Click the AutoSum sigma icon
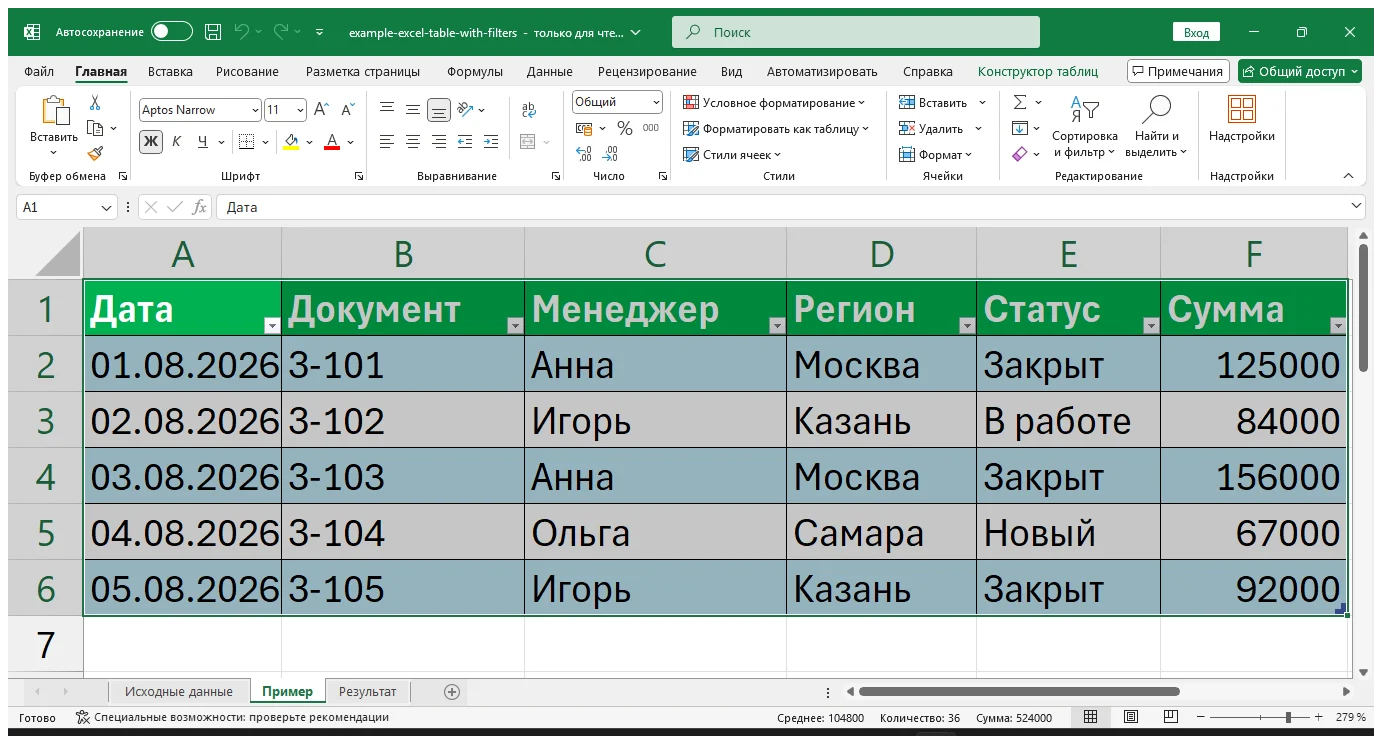The image size is (1382, 736). point(1020,103)
